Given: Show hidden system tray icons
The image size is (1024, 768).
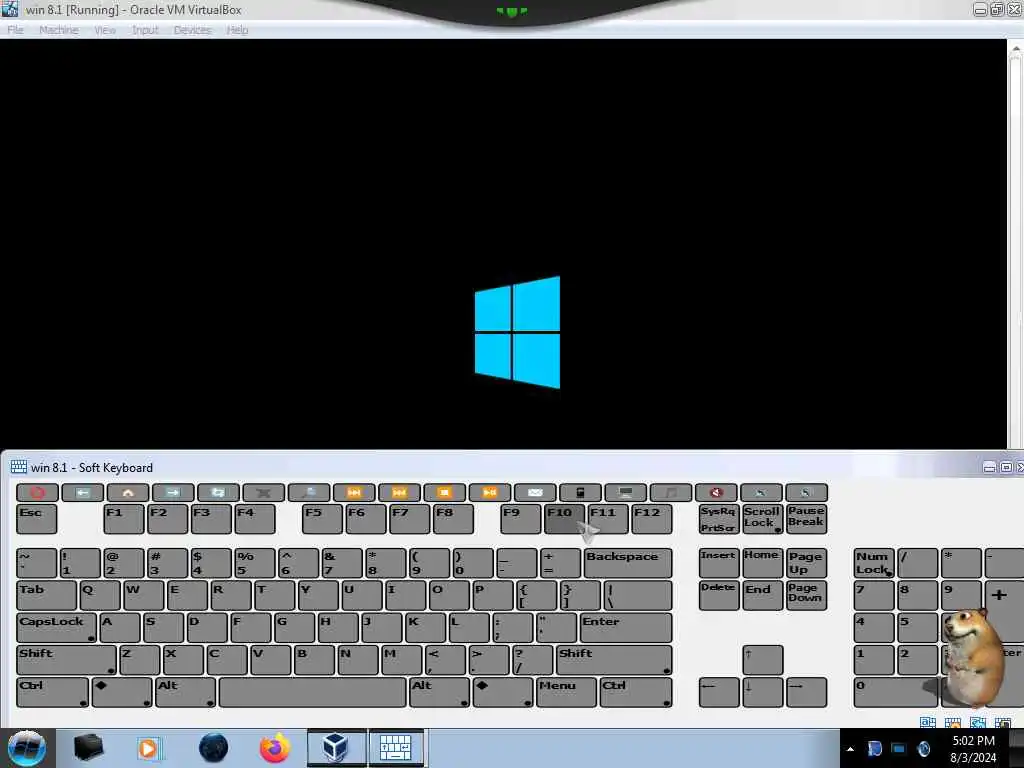Looking at the screenshot, I should (850, 749).
